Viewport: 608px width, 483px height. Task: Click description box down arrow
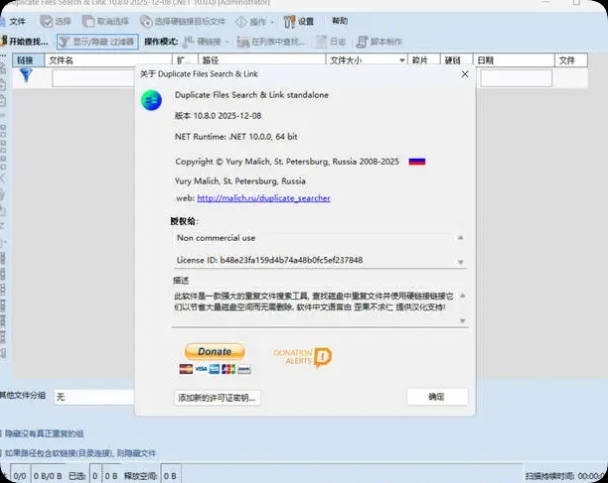point(462,321)
